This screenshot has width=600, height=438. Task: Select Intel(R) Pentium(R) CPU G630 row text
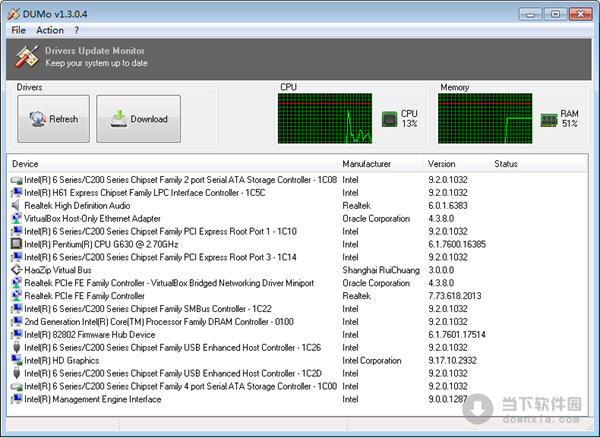tap(101, 244)
